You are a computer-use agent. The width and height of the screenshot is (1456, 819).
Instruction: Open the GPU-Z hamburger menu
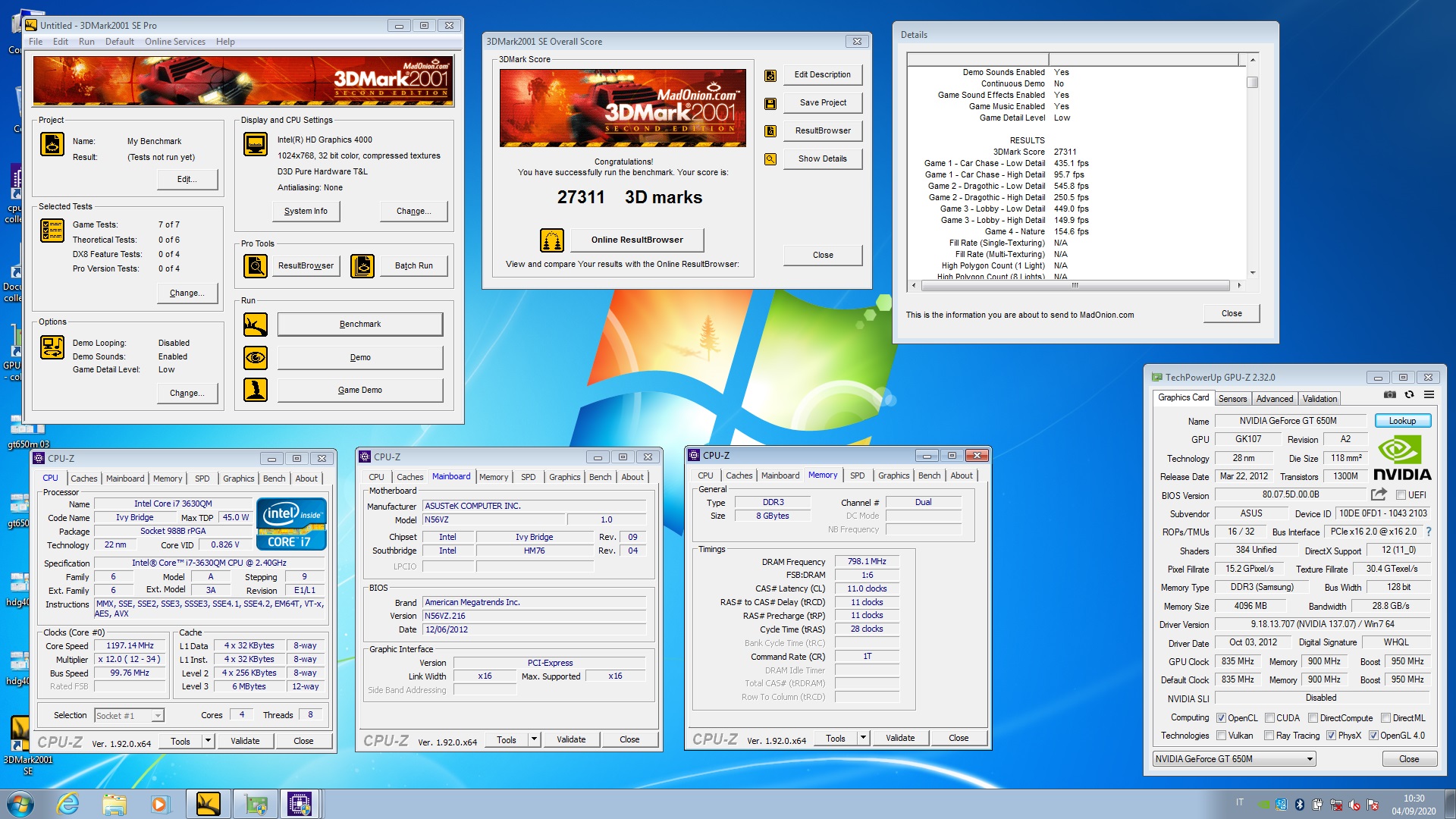pyautogui.click(x=1429, y=394)
